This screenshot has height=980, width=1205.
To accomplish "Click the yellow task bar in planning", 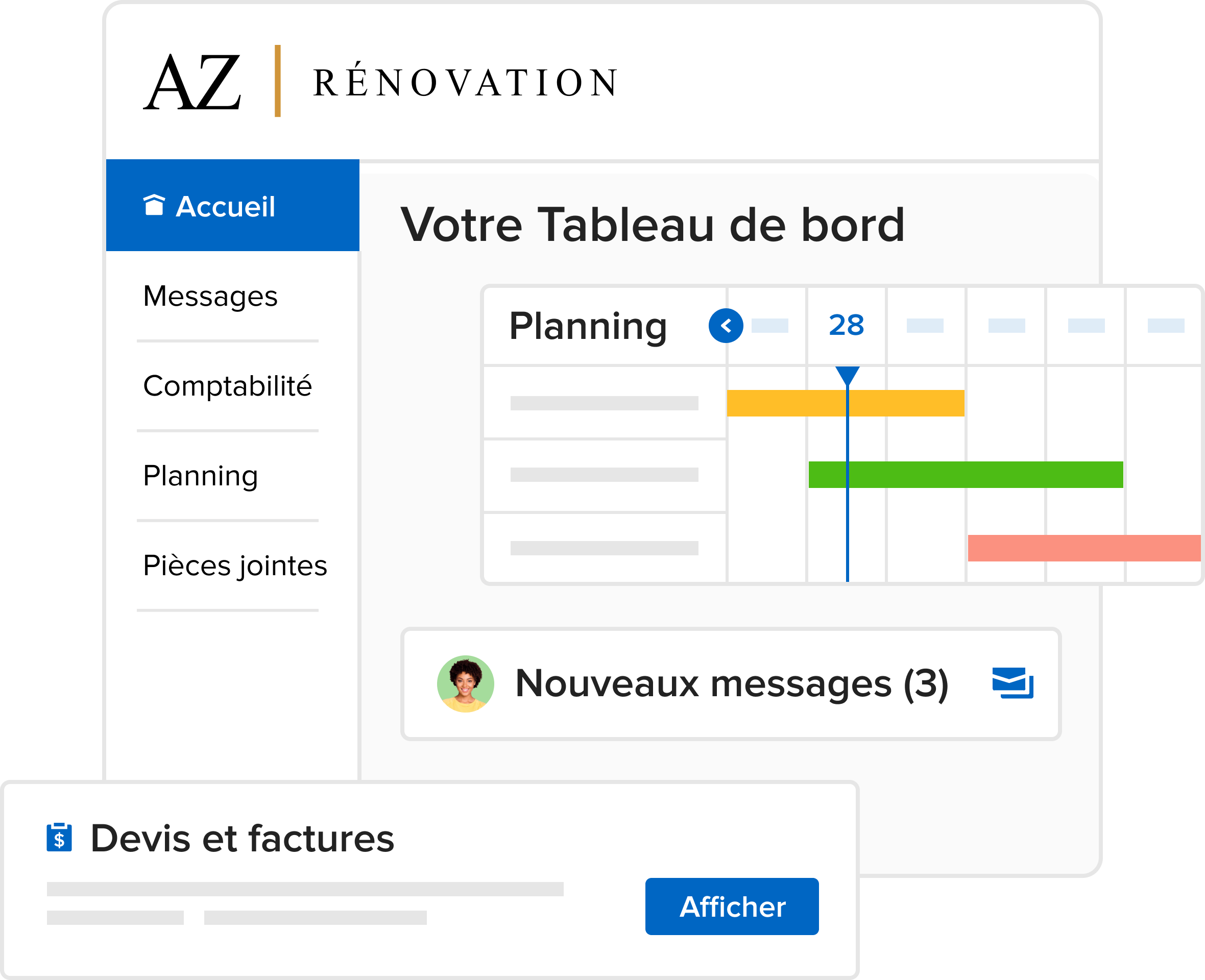I will 846,403.
